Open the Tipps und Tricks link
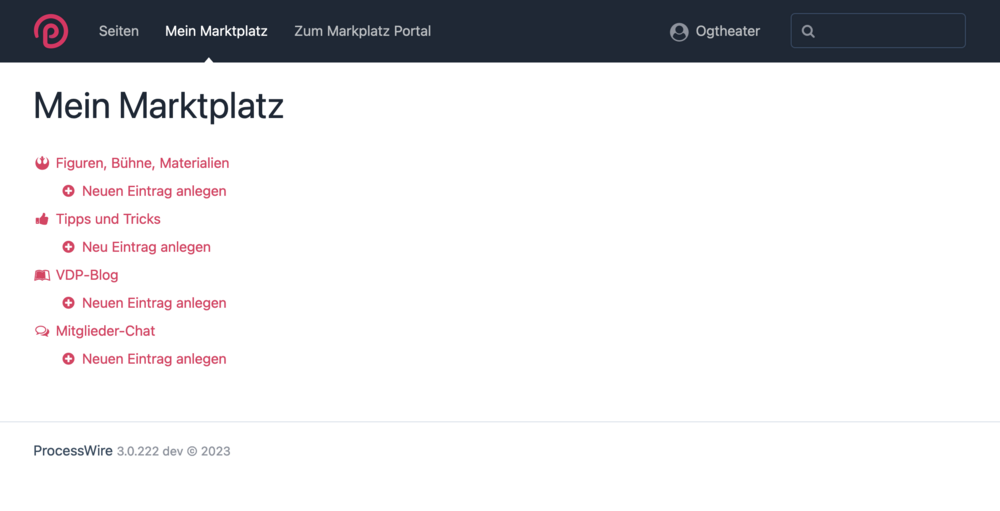The width and height of the screenshot is (1000, 511). click(108, 219)
